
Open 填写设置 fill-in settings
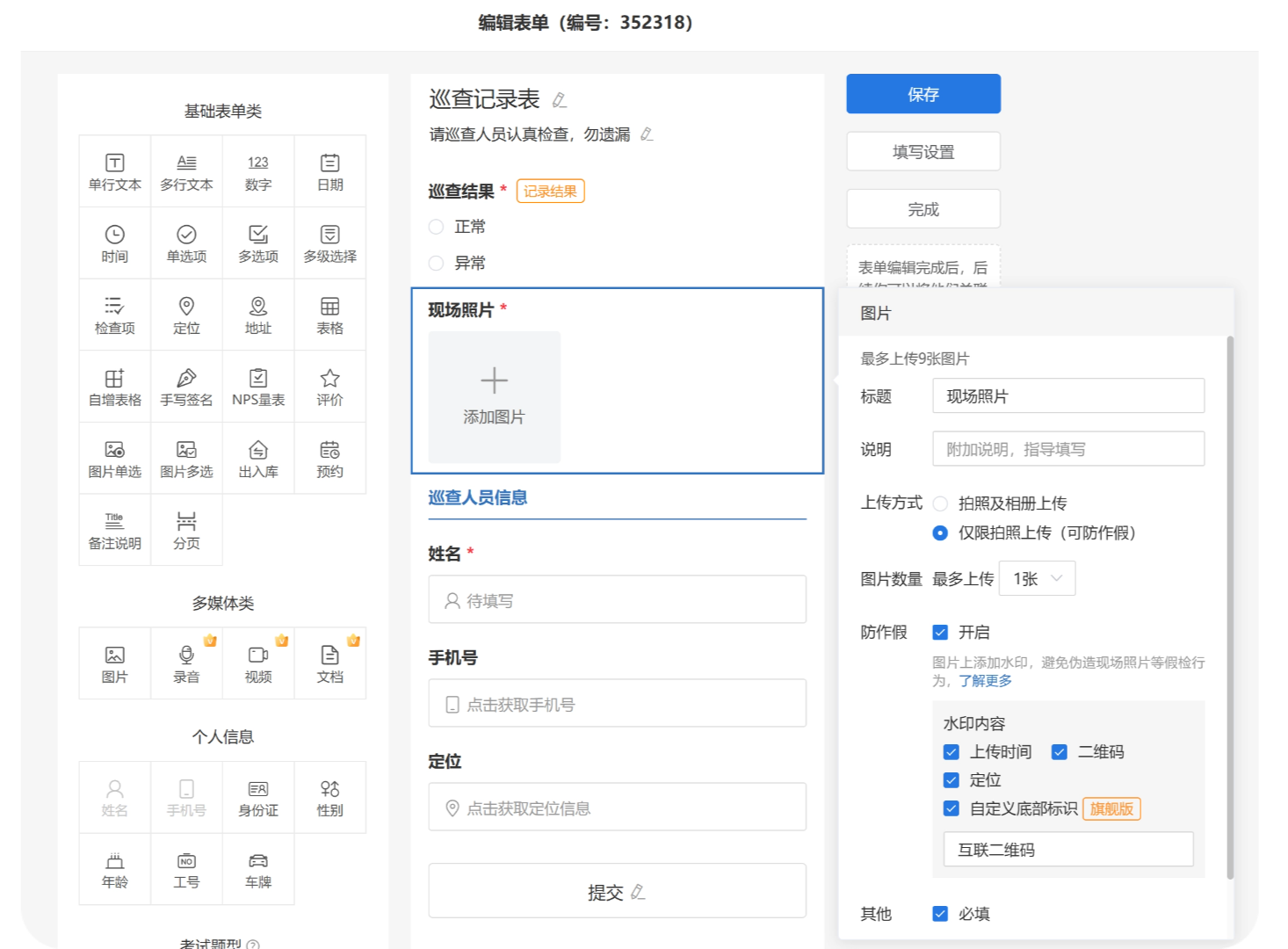(923, 152)
